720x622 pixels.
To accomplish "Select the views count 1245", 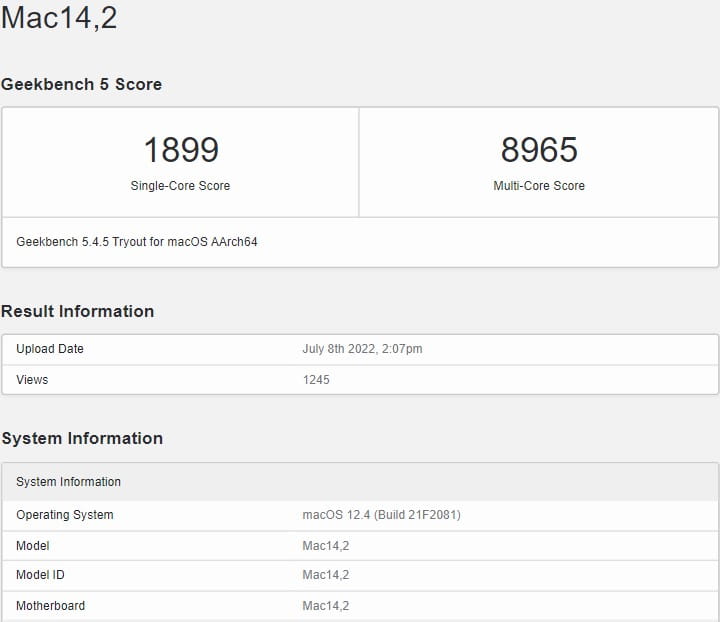I will [x=316, y=380].
